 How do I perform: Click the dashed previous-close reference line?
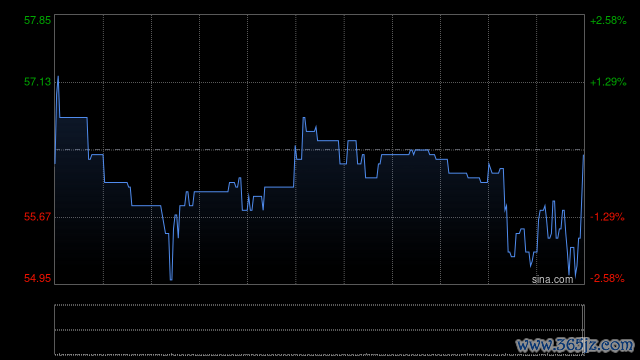(x=319, y=150)
